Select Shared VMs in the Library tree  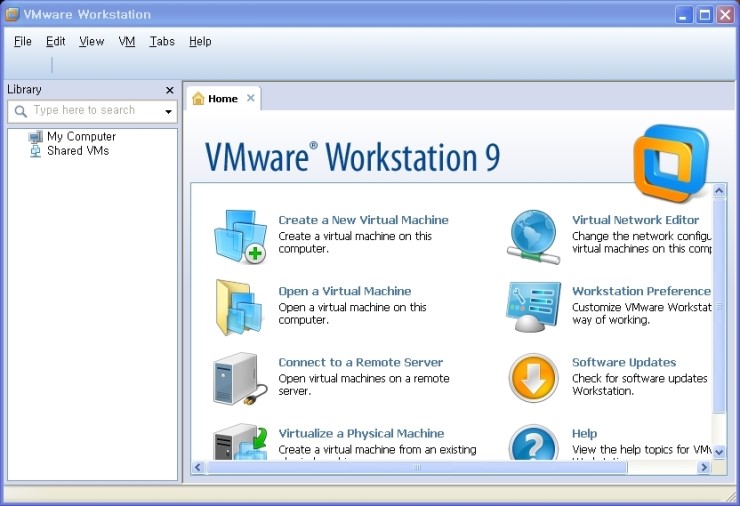click(x=77, y=151)
